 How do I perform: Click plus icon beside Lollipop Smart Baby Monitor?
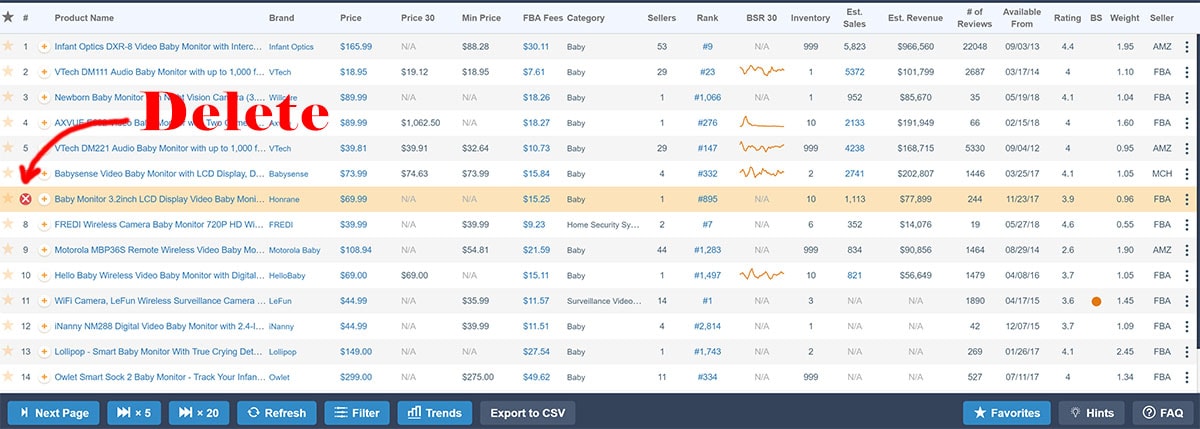click(x=44, y=352)
